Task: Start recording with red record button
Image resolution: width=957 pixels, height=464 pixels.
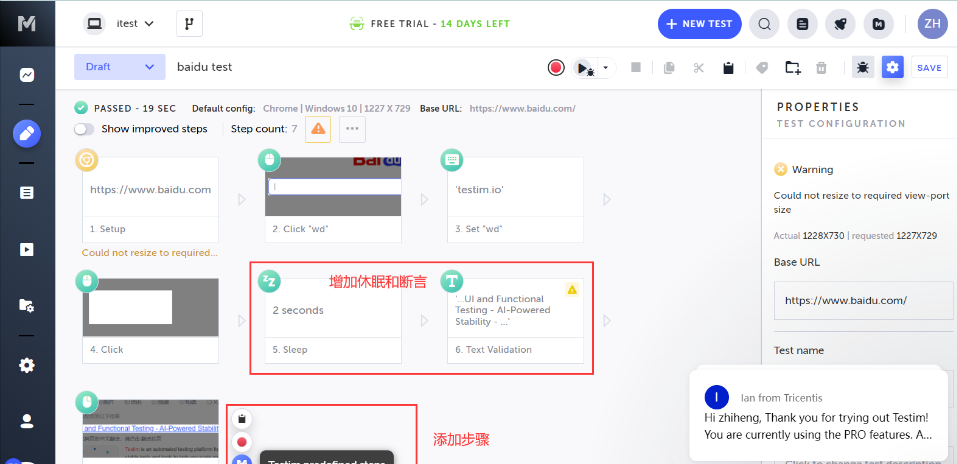Action: click(x=555, y=67)
